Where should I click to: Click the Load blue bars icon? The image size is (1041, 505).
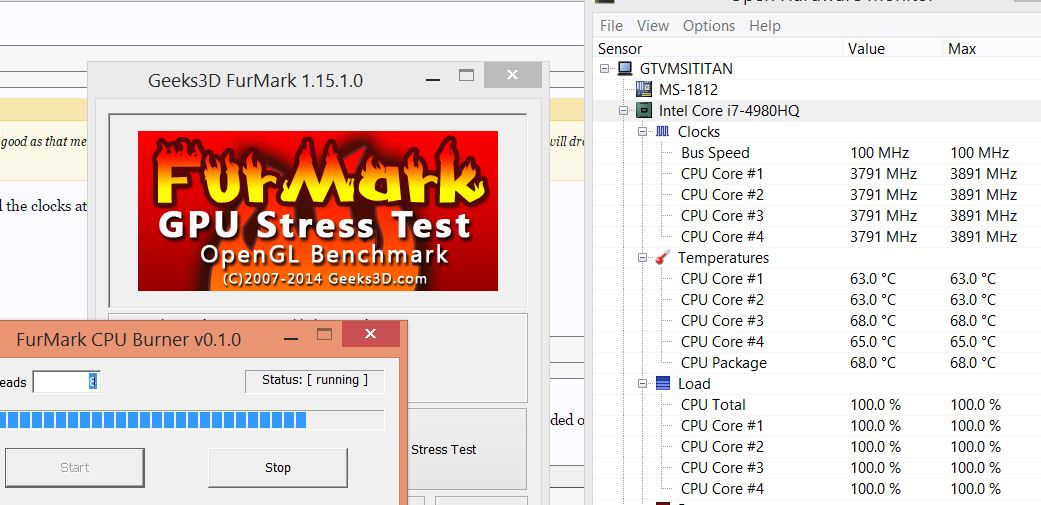pyautogui.click(x=663, y=384)
